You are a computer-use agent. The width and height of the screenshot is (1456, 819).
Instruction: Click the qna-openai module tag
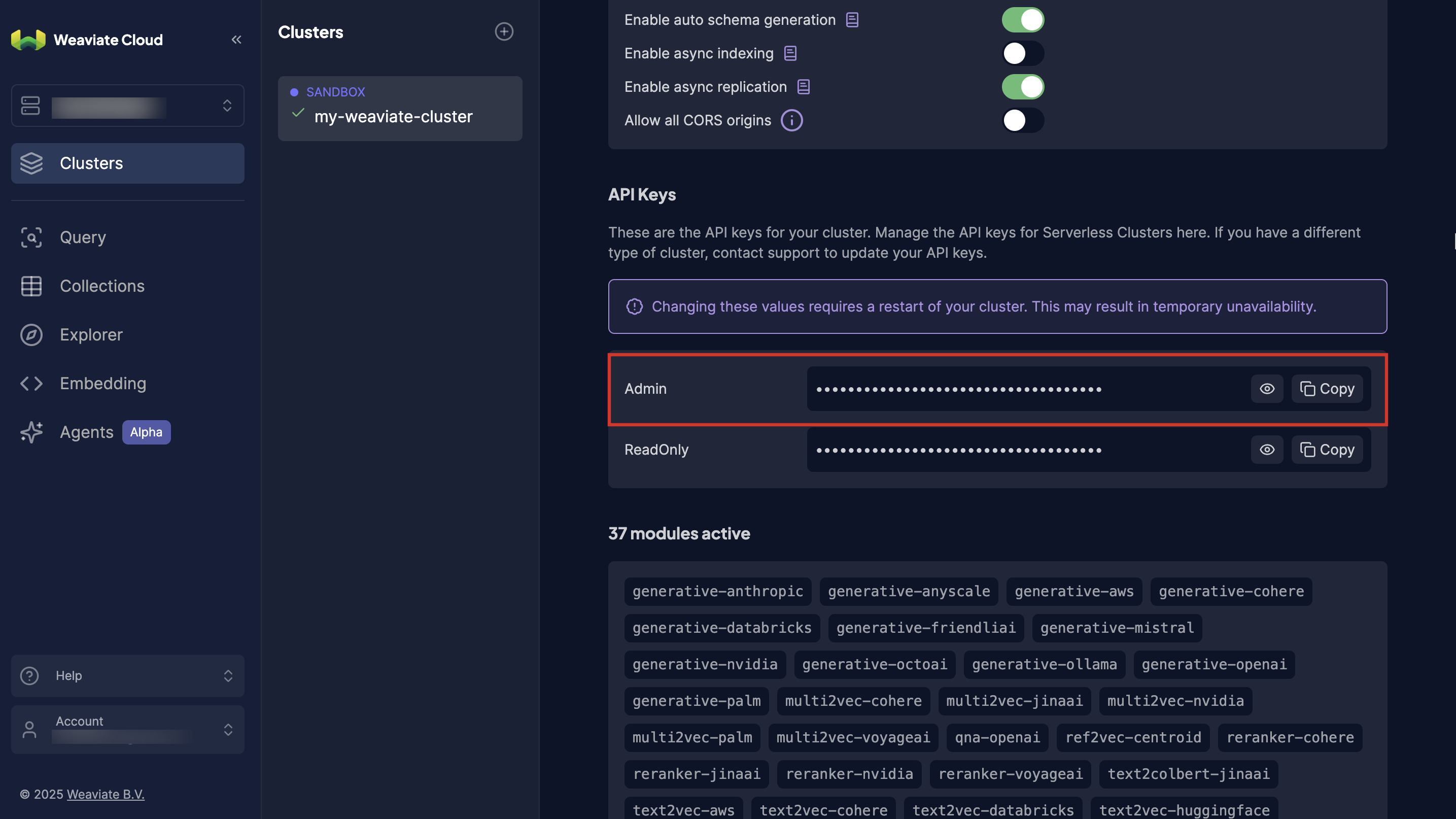(997, 738)
